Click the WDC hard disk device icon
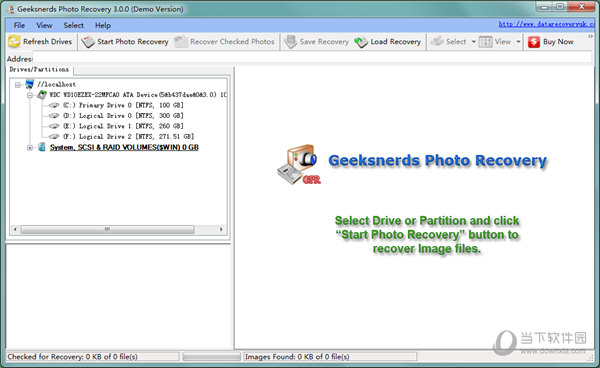 [41, 94]
